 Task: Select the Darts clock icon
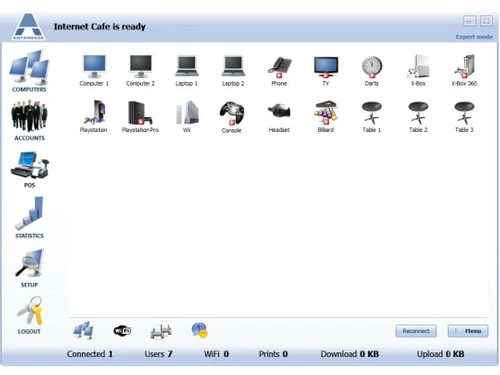372,67
